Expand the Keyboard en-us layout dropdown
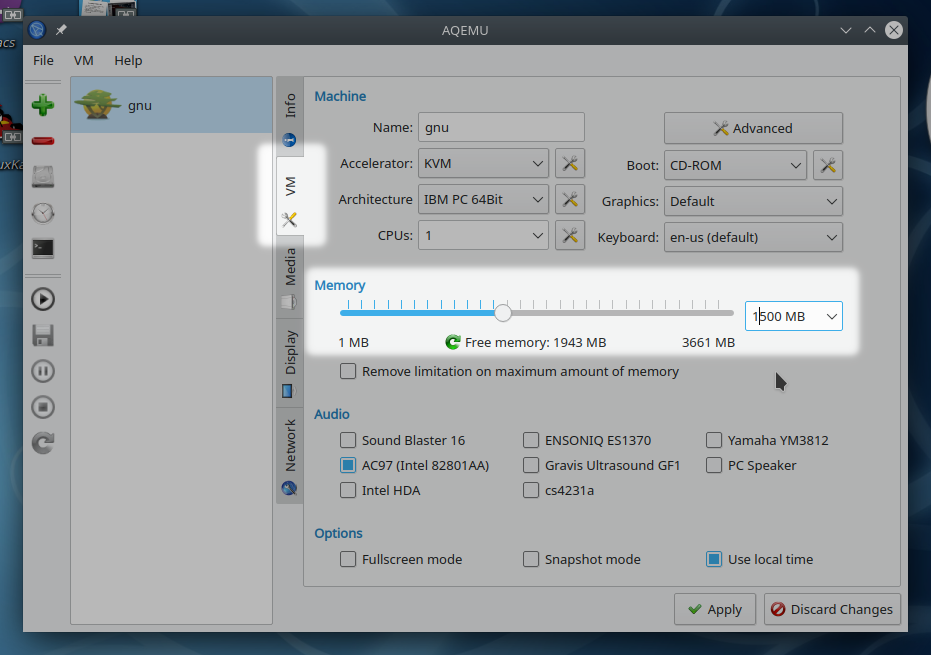931x655 pixels. point(753,237)
